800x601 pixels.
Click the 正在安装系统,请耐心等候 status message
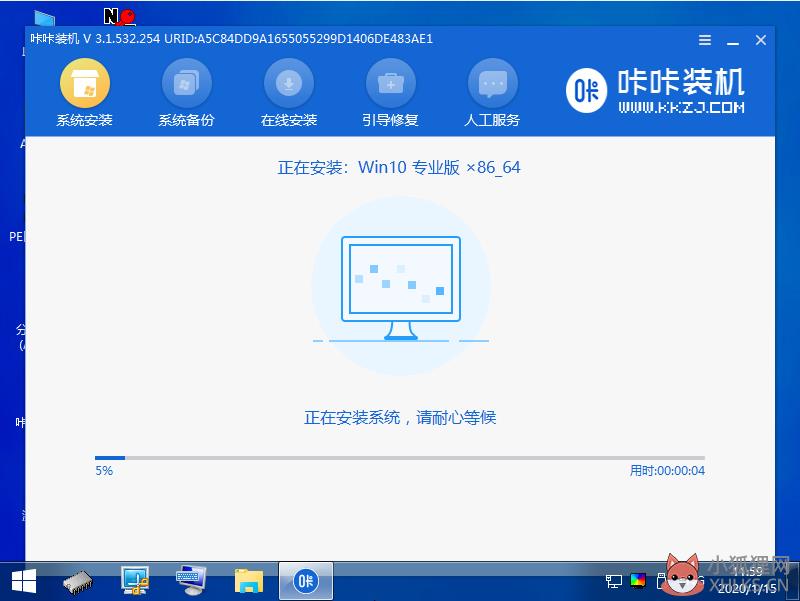pos(400,418)
